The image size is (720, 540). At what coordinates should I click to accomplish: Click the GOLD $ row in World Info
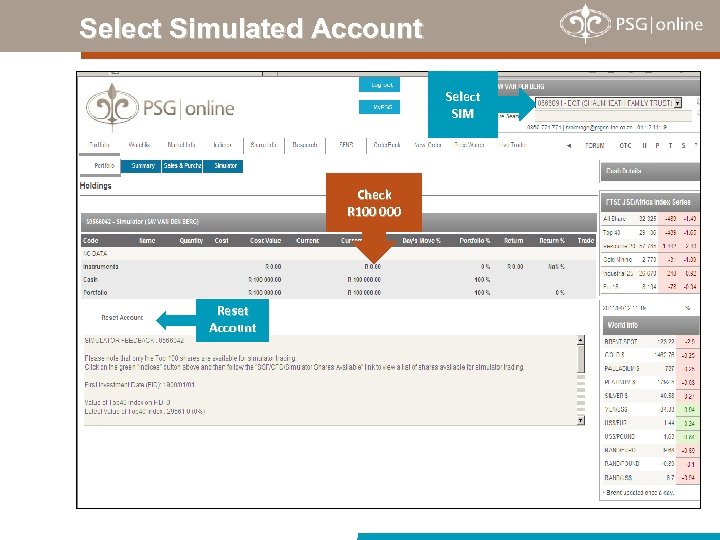click(x=651, y=355)
